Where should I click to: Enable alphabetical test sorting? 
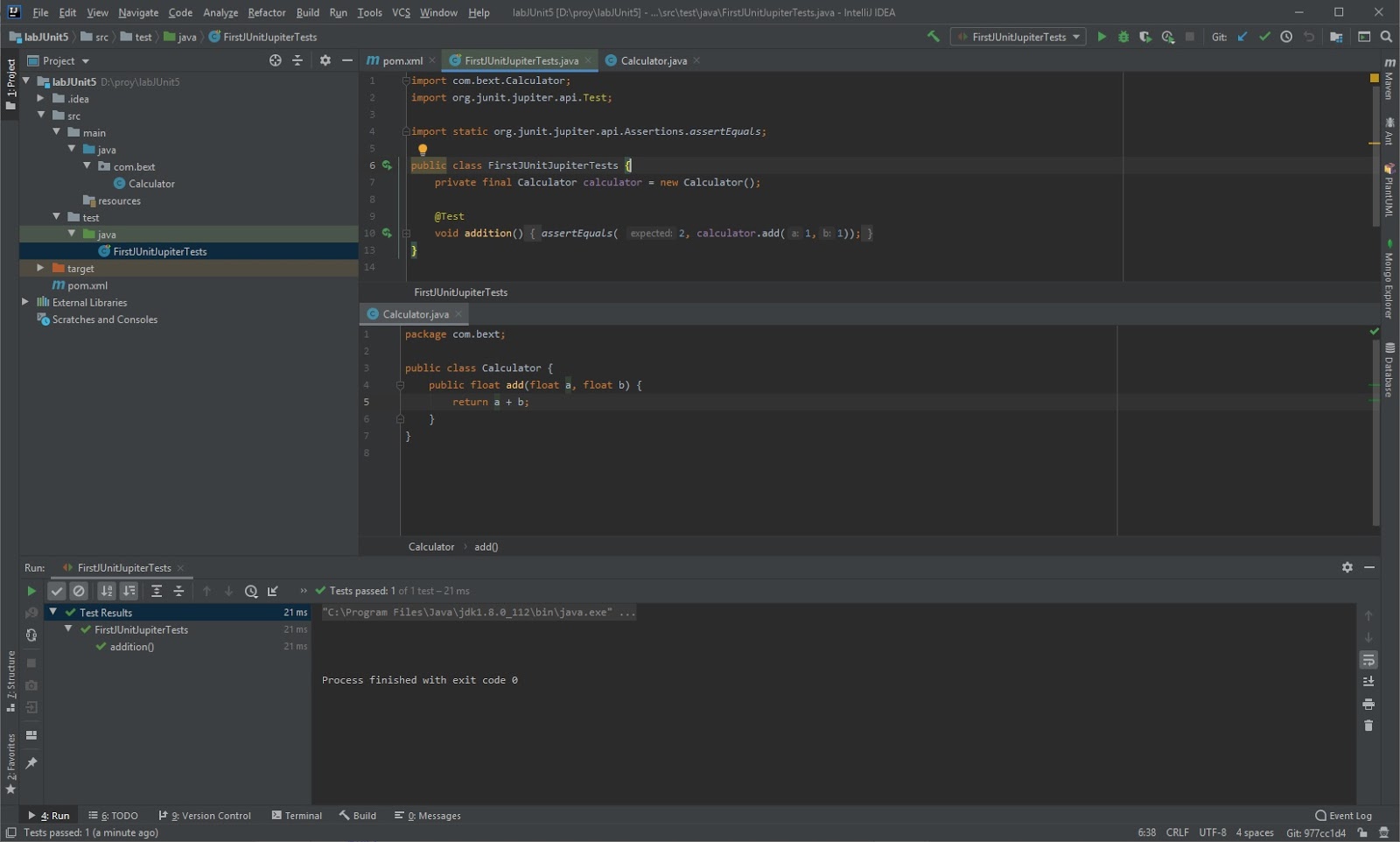(107, 591)
